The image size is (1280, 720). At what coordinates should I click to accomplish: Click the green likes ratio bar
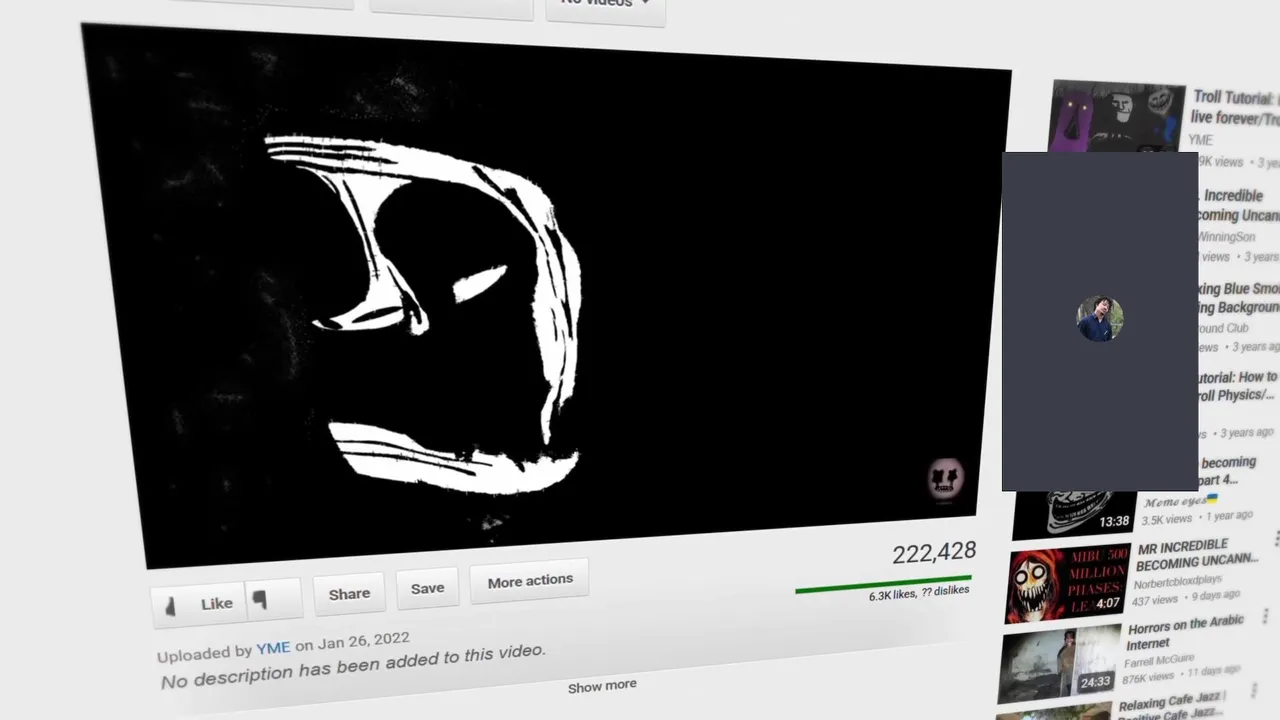[x=882, y=584]
